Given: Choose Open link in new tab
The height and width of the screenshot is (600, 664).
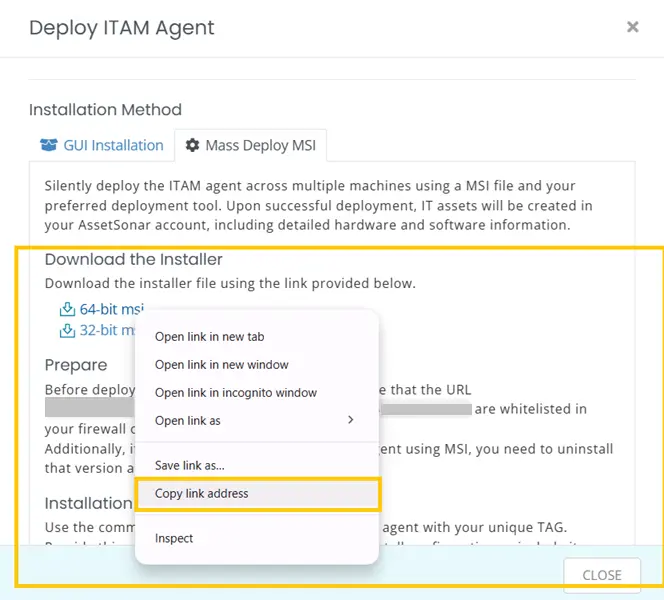Looking at the screenshot, I should tap(209, 337).
